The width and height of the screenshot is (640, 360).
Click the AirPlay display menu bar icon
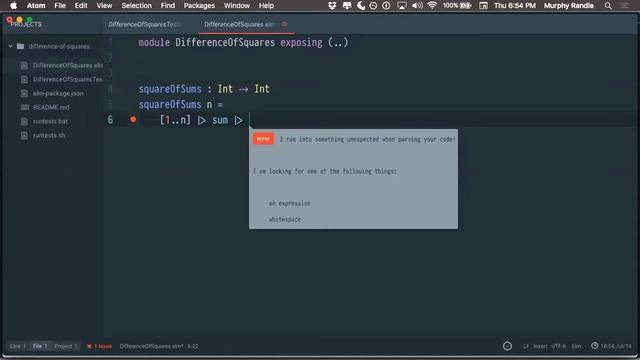[x=402, y=6]
